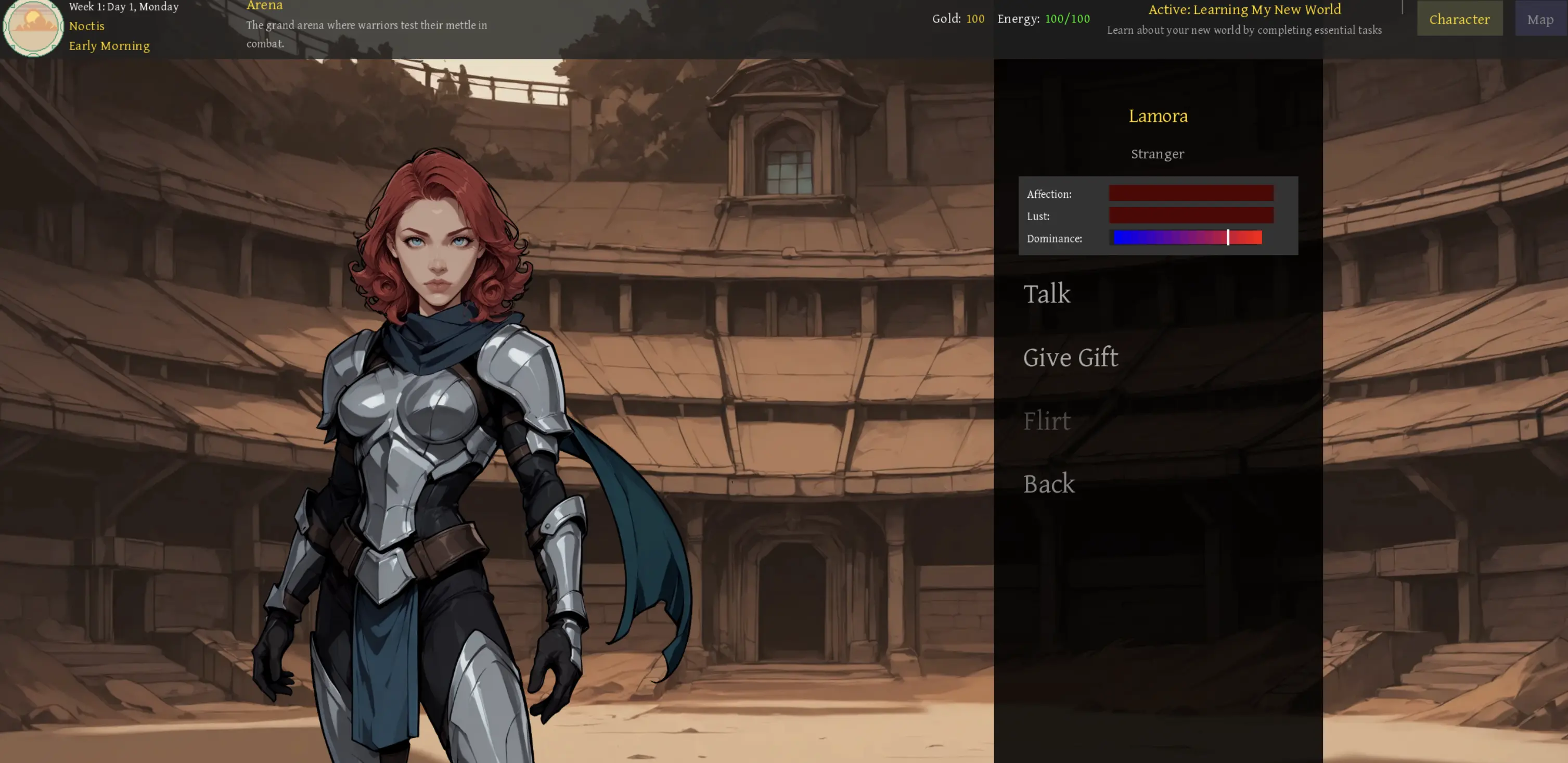Click the white Dominance marker
This screenshot has height=763, width=1568.
coord(1228,237)
